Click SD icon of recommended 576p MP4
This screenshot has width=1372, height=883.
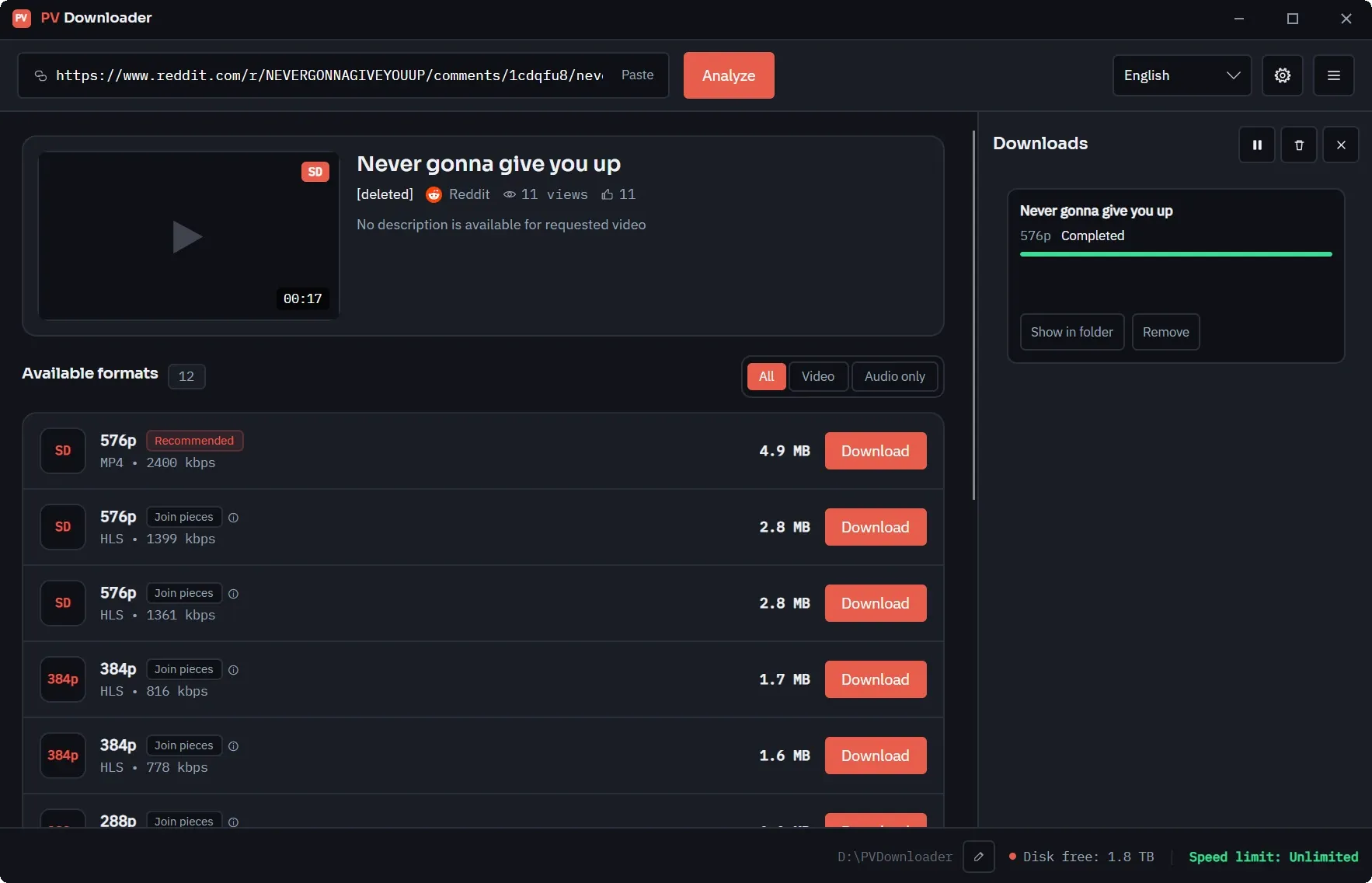coord(63,451)
